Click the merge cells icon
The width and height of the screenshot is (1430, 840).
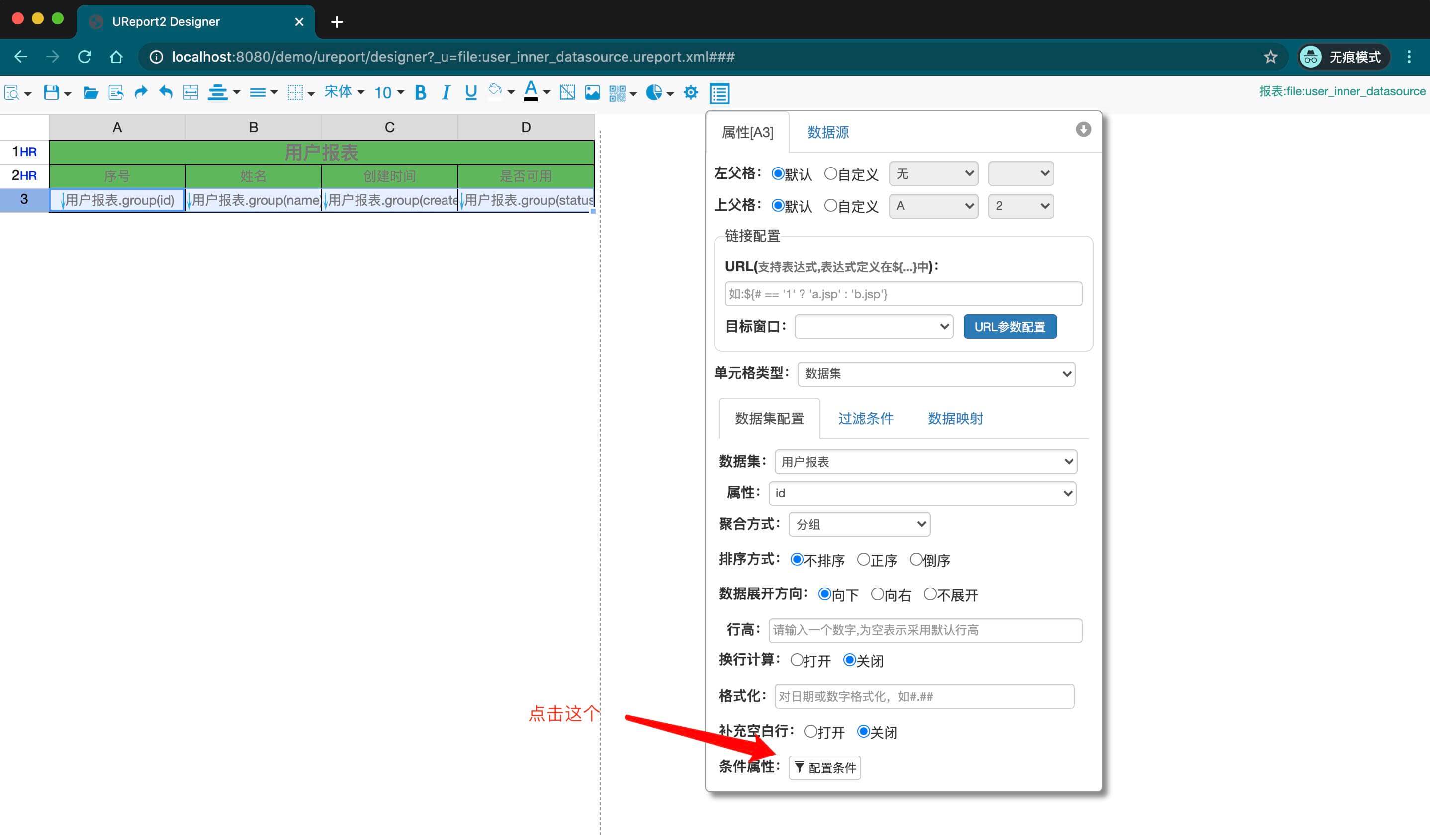190,92
